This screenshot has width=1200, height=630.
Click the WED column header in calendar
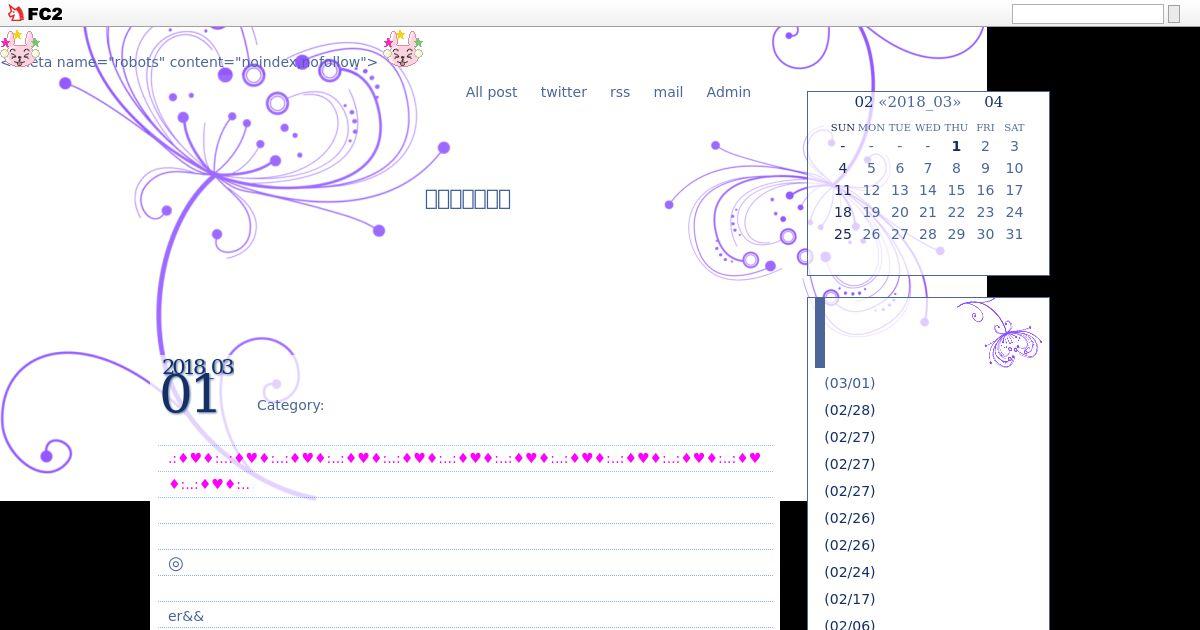pos(927,127)
